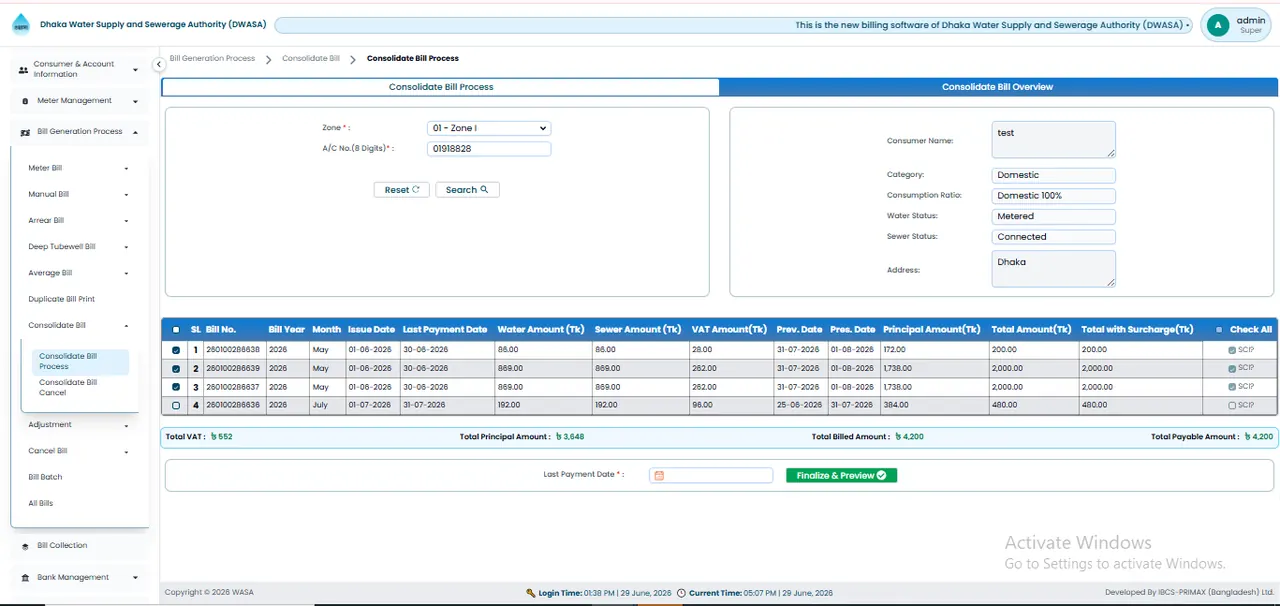Screen dimensions: 1280x606
Task: Click the DWASA water drop logo
Action: (21, 24)
